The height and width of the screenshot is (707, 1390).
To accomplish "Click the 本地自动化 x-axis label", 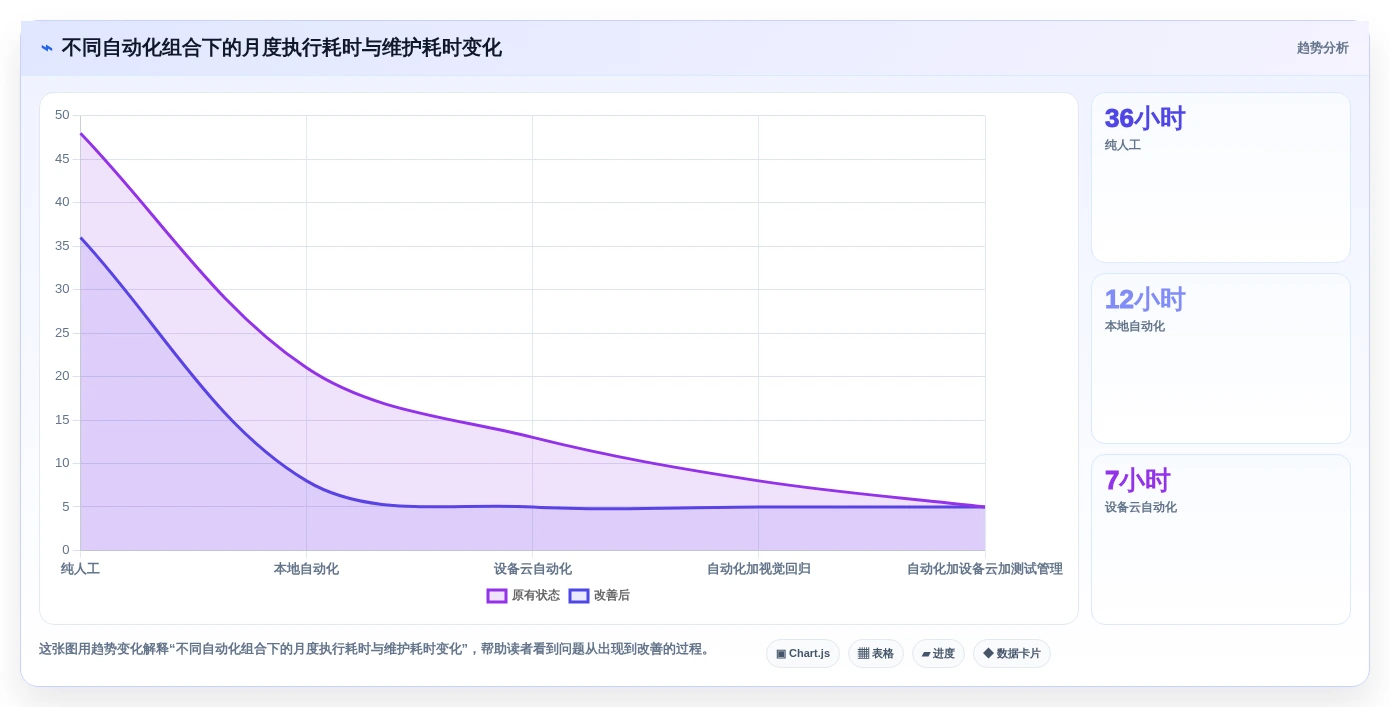I will coord(306,569).
